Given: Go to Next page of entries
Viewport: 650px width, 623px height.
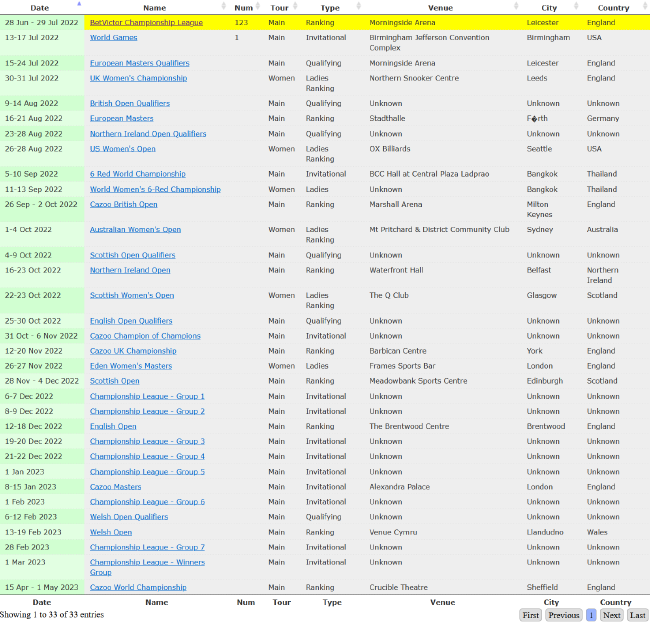Looking at the screenshot, I should [611, 615].
